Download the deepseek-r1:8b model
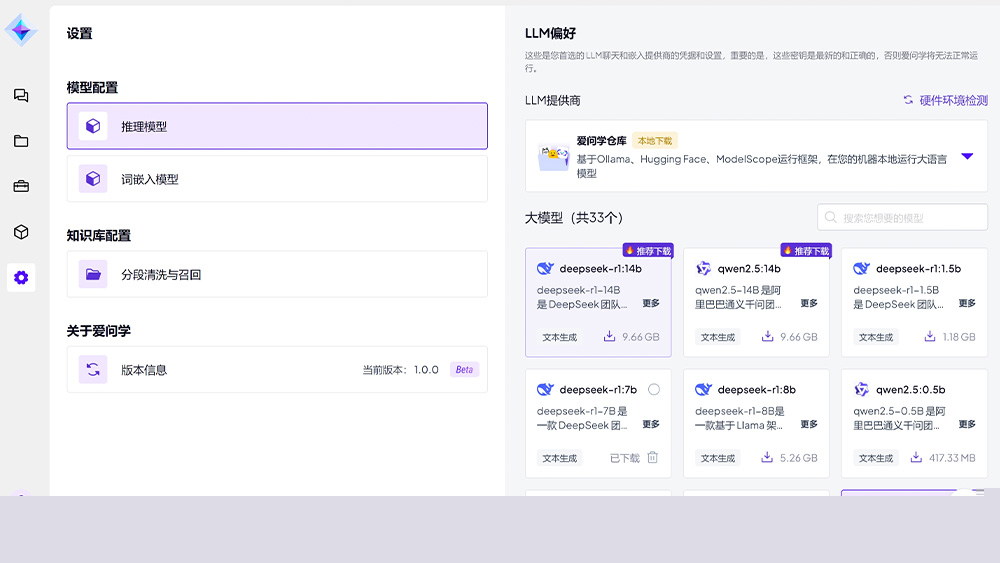 tap(767, 458)
